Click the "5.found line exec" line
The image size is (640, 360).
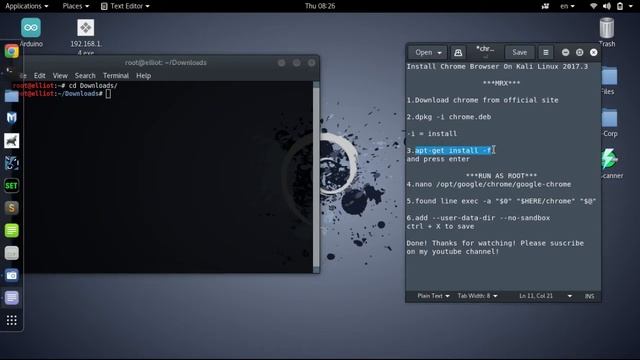501,201
